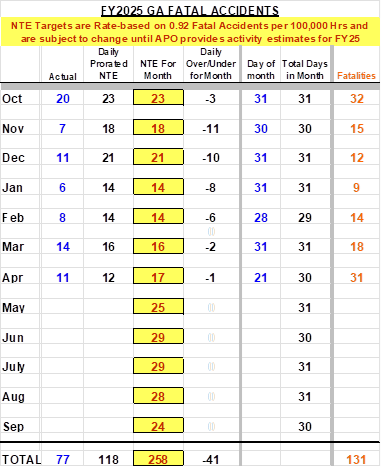Select the Actual column header
The height and width of the screenshot is (467, 381).
[x=63, y=77]
